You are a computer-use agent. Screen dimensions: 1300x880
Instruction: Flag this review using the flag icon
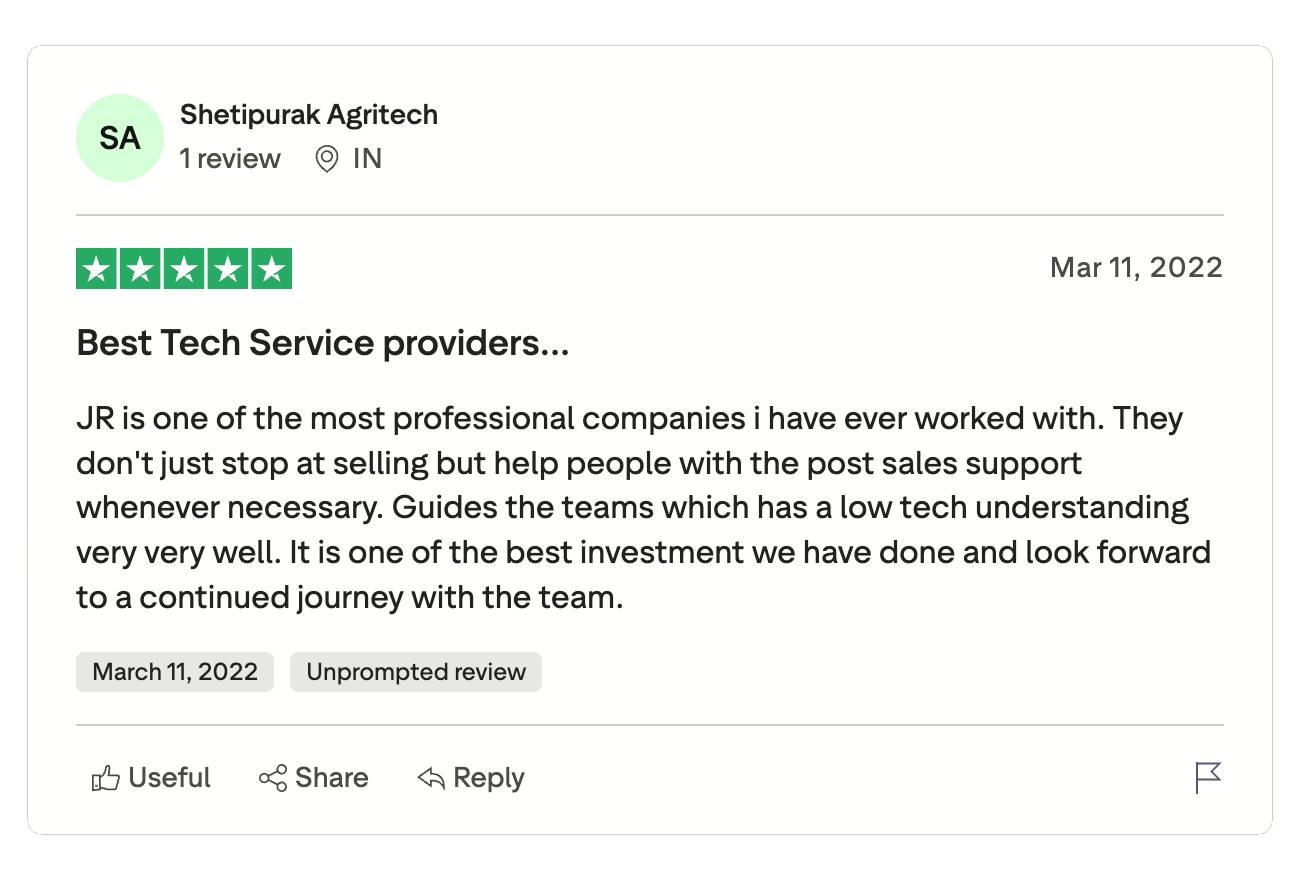[1208, 777]
